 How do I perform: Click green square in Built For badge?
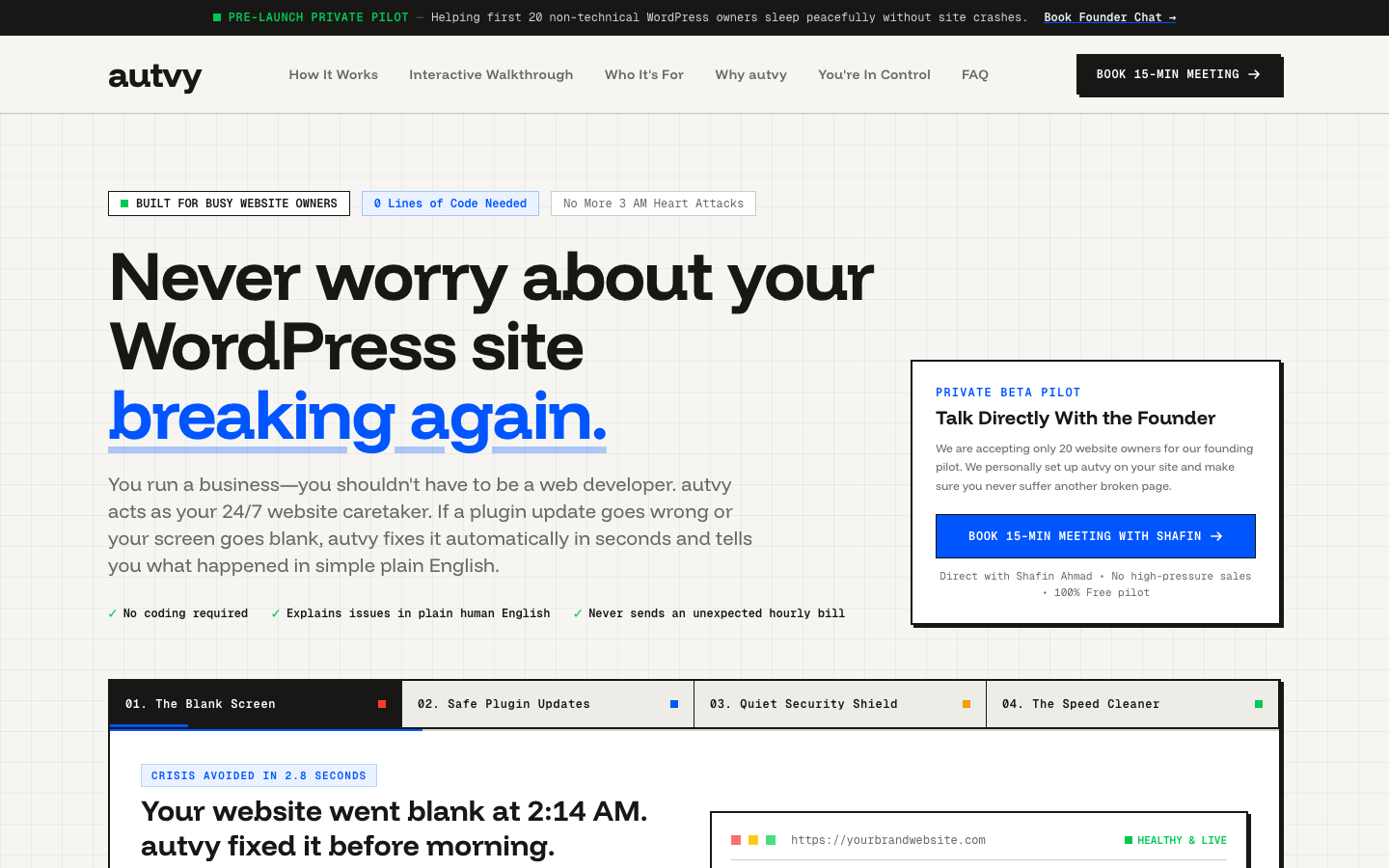[x=124, y=203]
